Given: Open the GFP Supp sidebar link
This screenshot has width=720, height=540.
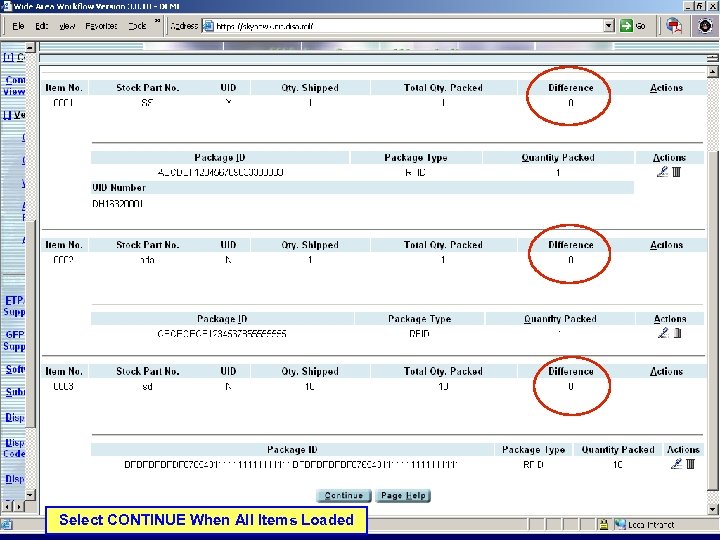Looking at the screenshot, I should 14,340.
